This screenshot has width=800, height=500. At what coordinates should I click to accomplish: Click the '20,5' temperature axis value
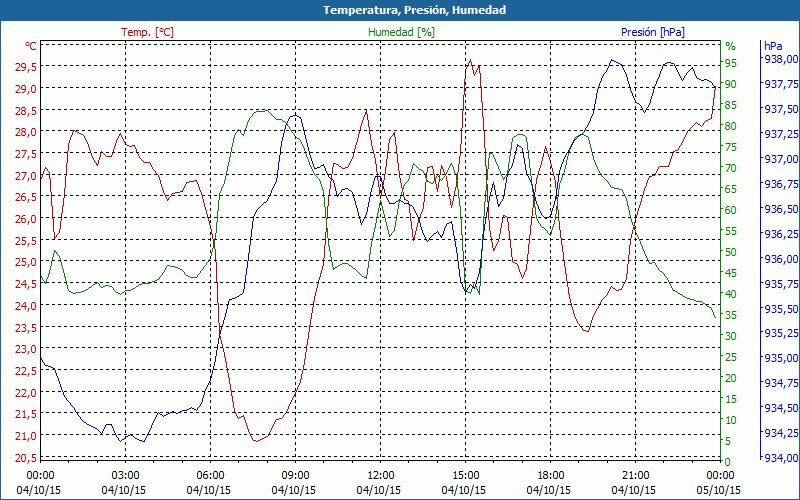click(24, 458)
